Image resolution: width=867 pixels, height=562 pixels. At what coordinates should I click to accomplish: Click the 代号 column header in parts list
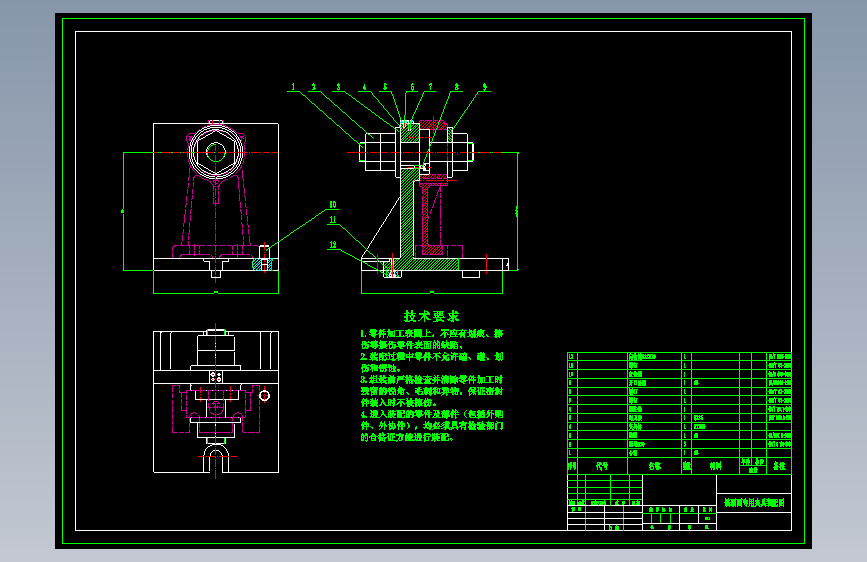pos(602,466)
